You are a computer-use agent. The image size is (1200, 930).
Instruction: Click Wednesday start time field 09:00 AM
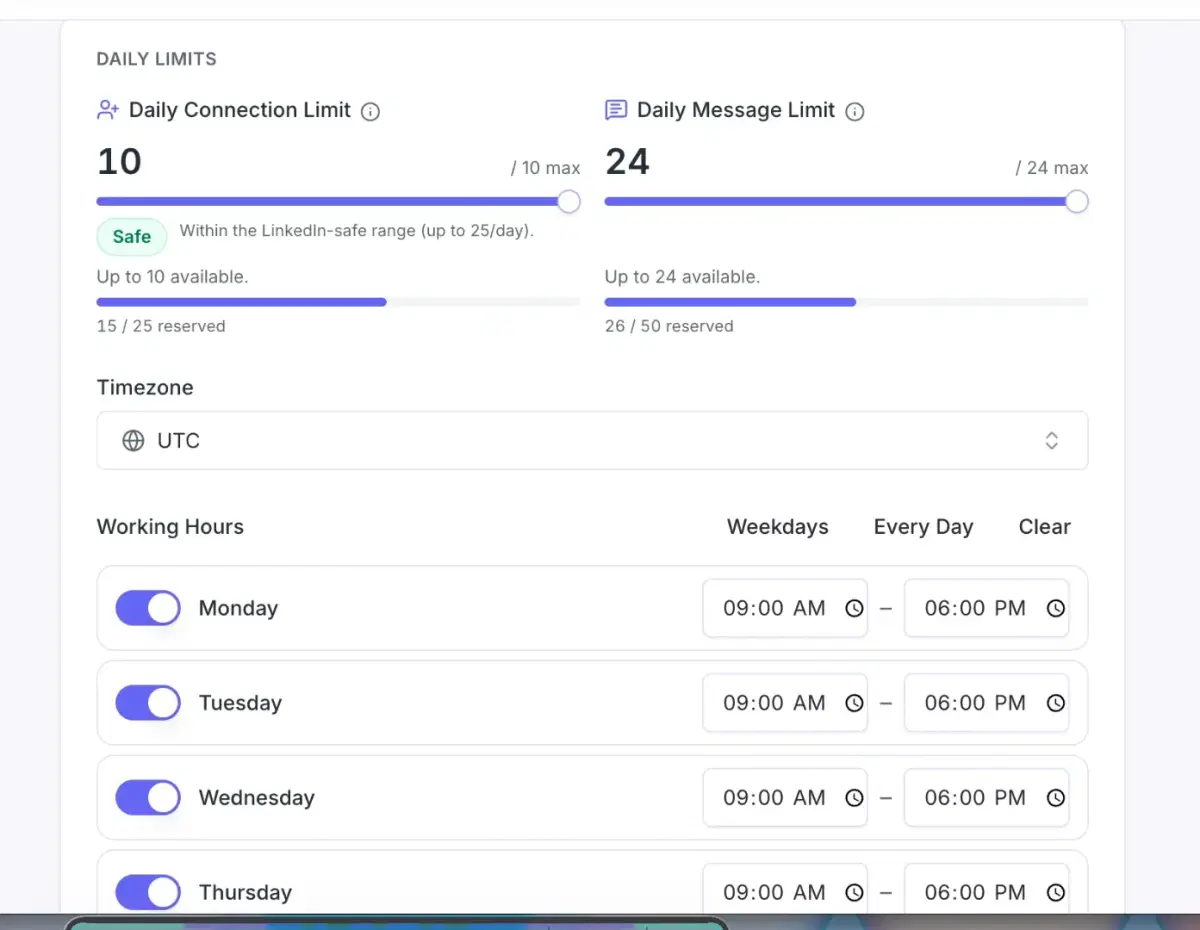click(x=785, y=798)
